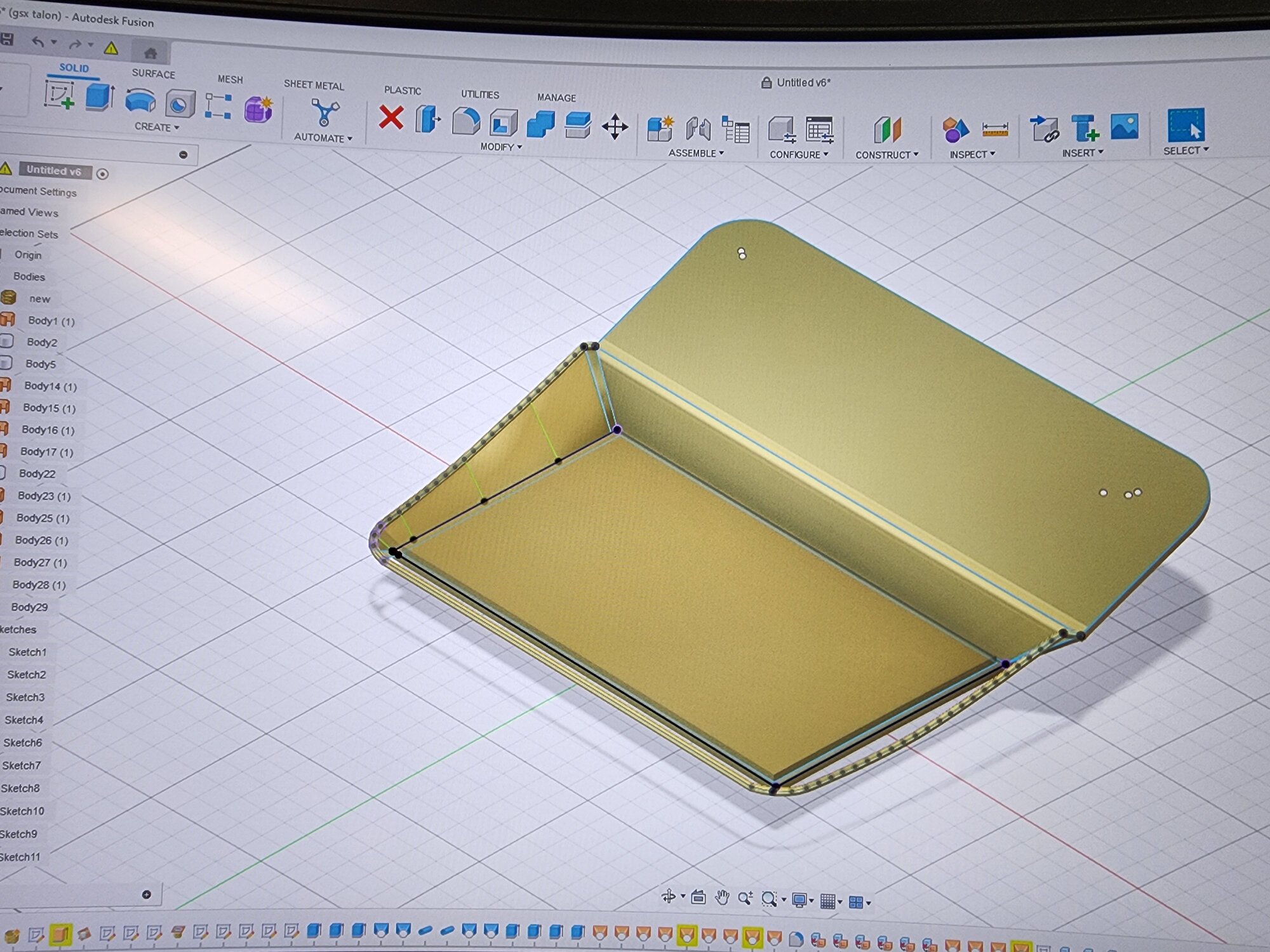Select the Extrude tool

(99, 98)
